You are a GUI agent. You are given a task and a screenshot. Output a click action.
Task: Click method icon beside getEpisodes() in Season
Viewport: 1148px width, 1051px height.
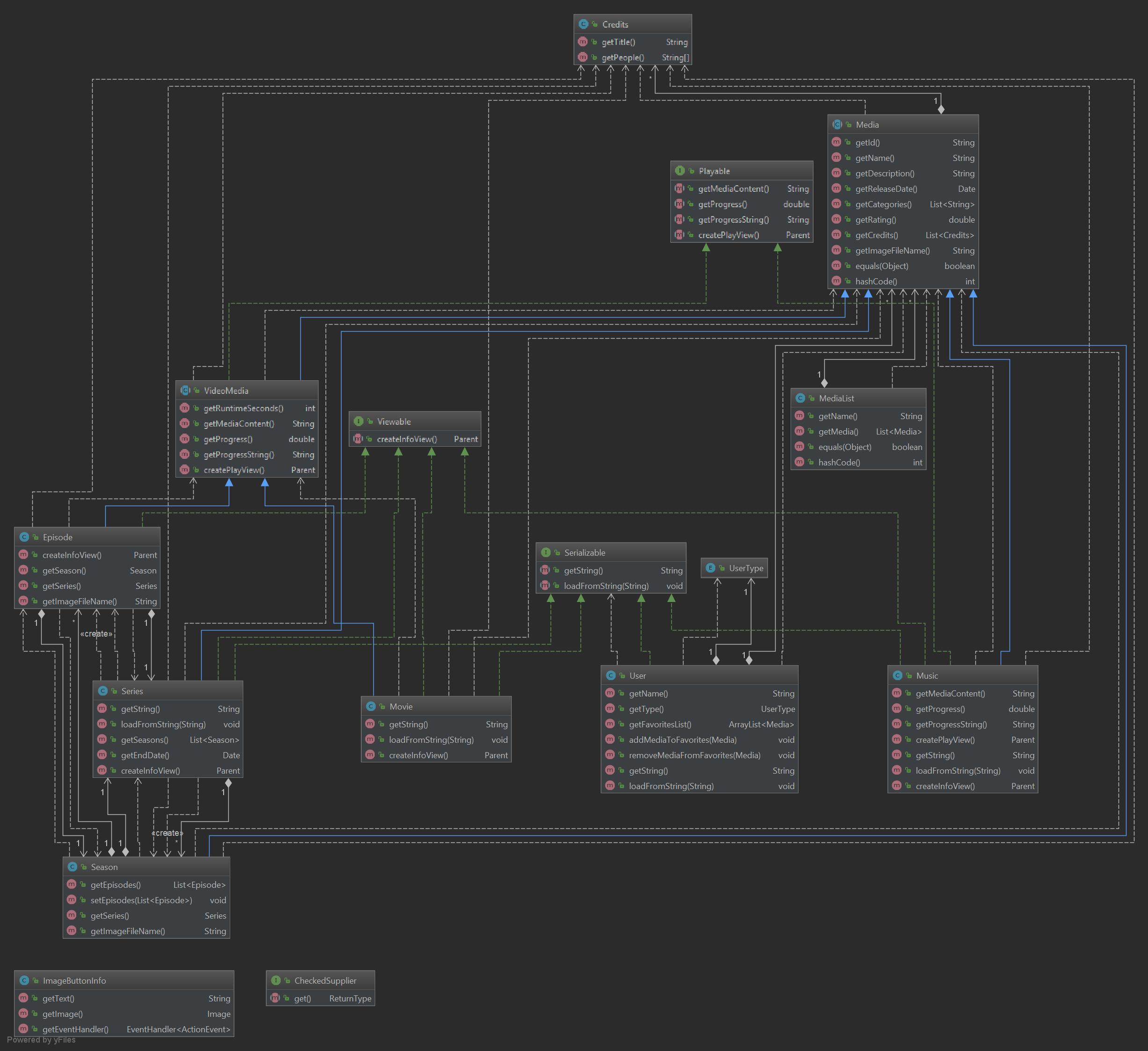pyautogui.click(x=71, y=884)
